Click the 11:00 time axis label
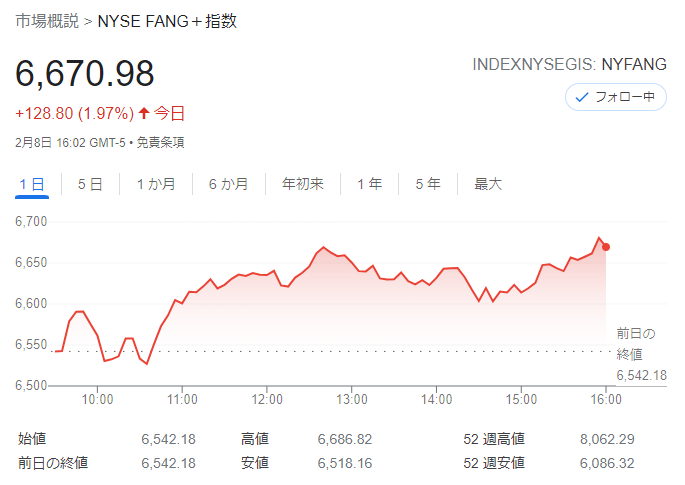The width and height of the screenshot is (685, 485). [x=182, y=399]
